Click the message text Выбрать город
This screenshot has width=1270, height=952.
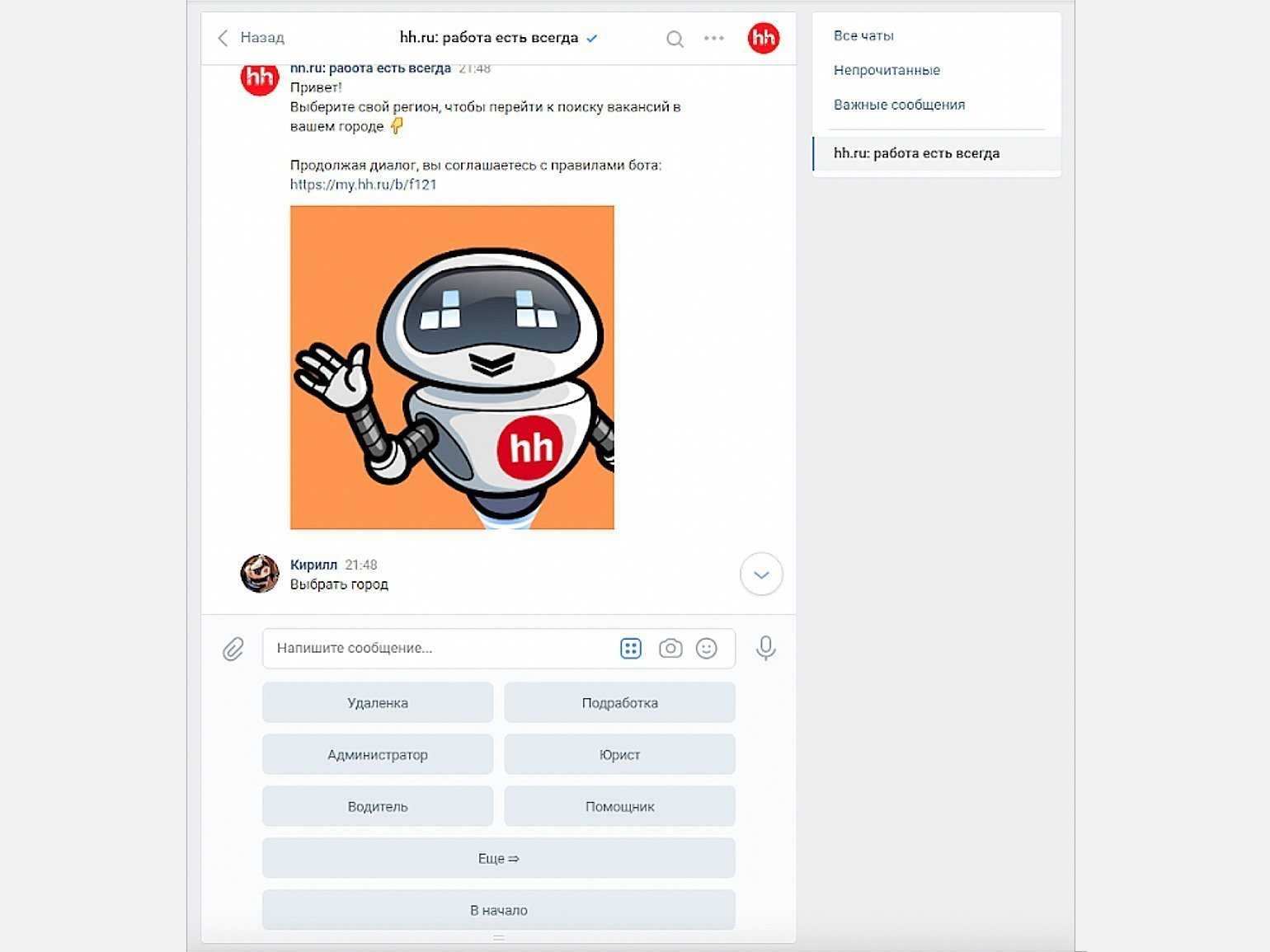click(x=339, y=584)
